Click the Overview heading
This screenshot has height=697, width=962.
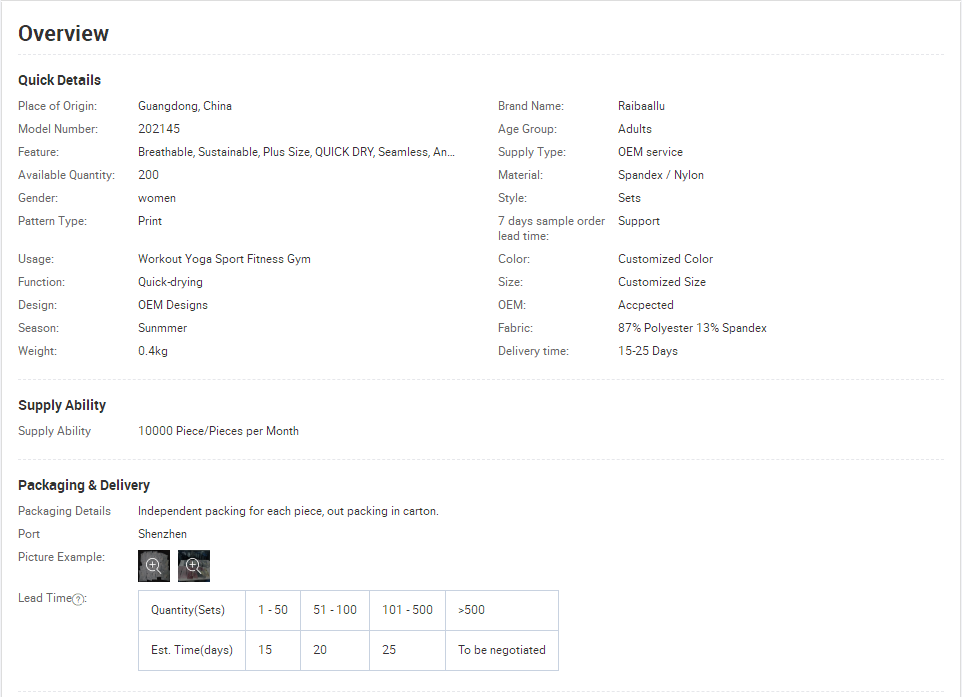(x=63, y=34)
